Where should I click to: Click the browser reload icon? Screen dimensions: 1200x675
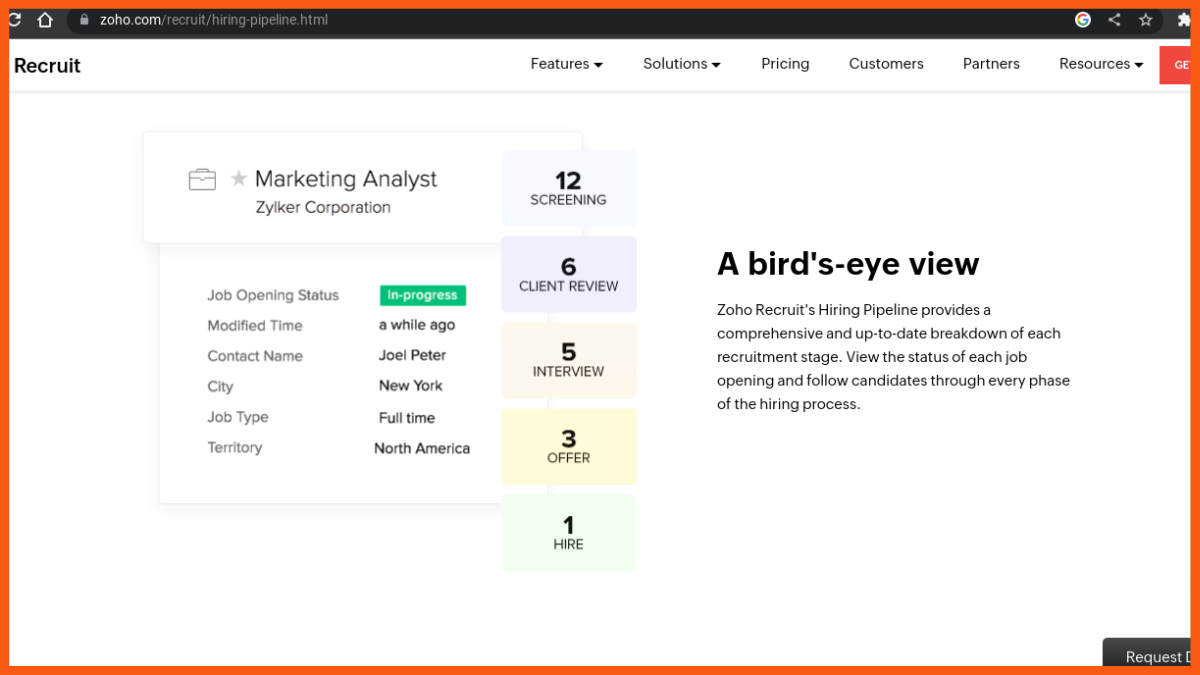pyautogui.click(x=14, y=20)
